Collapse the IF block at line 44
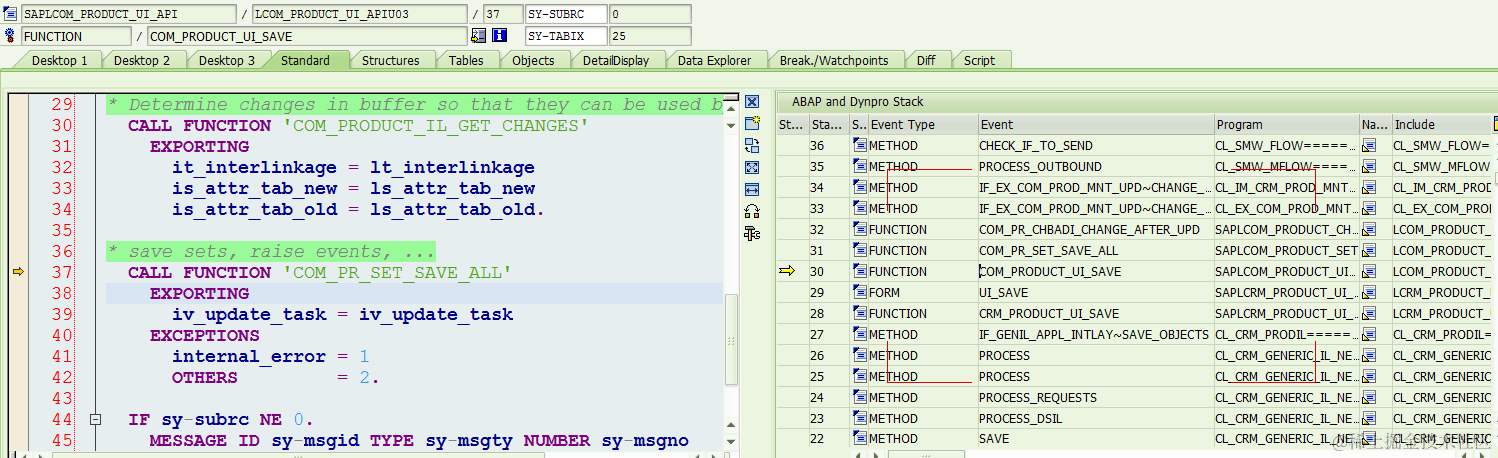Viewport: 1498px width, 458px height. pyautogui.click(x=95, y=420)
